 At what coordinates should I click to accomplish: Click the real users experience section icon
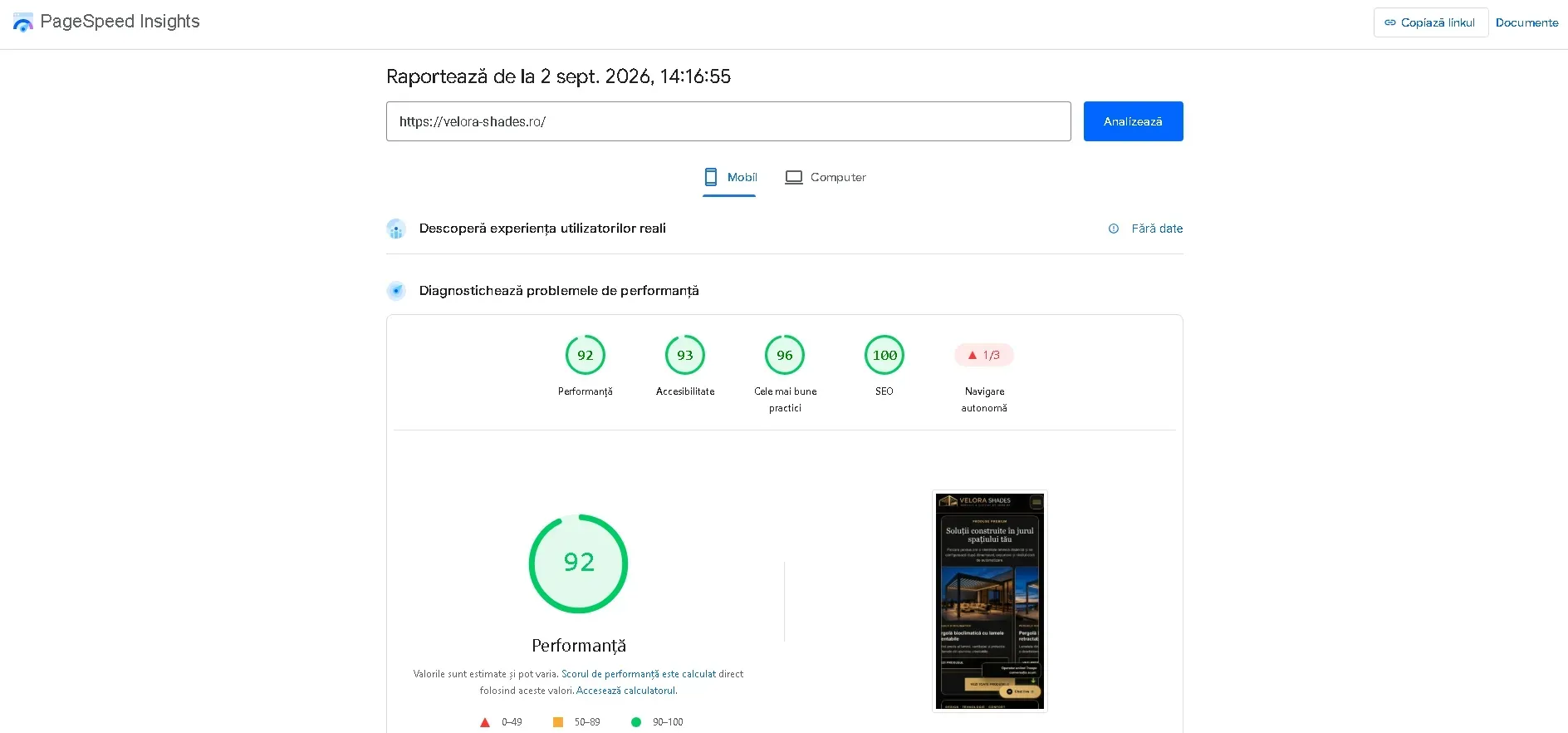click(396, 229)
